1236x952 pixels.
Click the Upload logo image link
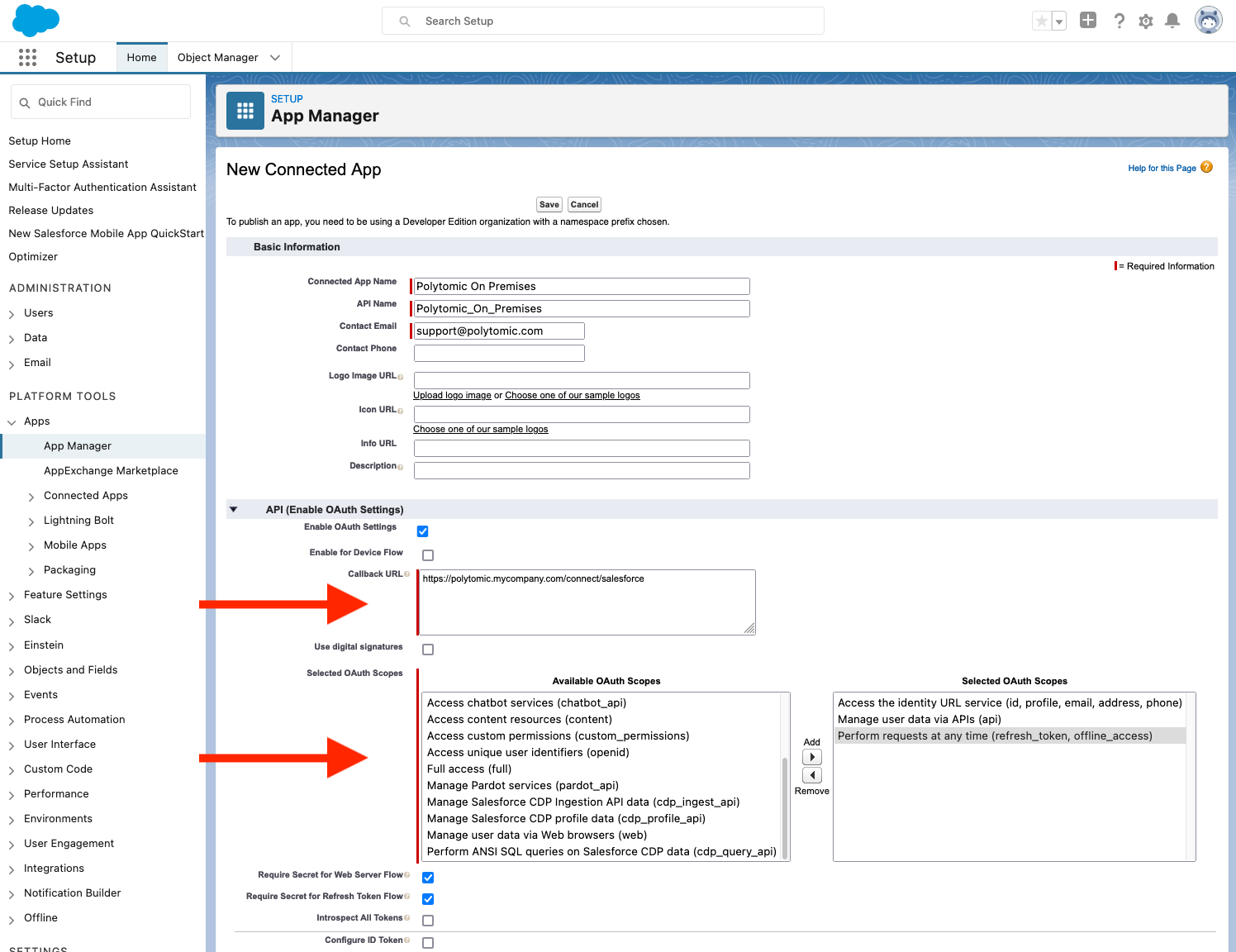pos(452,396)
